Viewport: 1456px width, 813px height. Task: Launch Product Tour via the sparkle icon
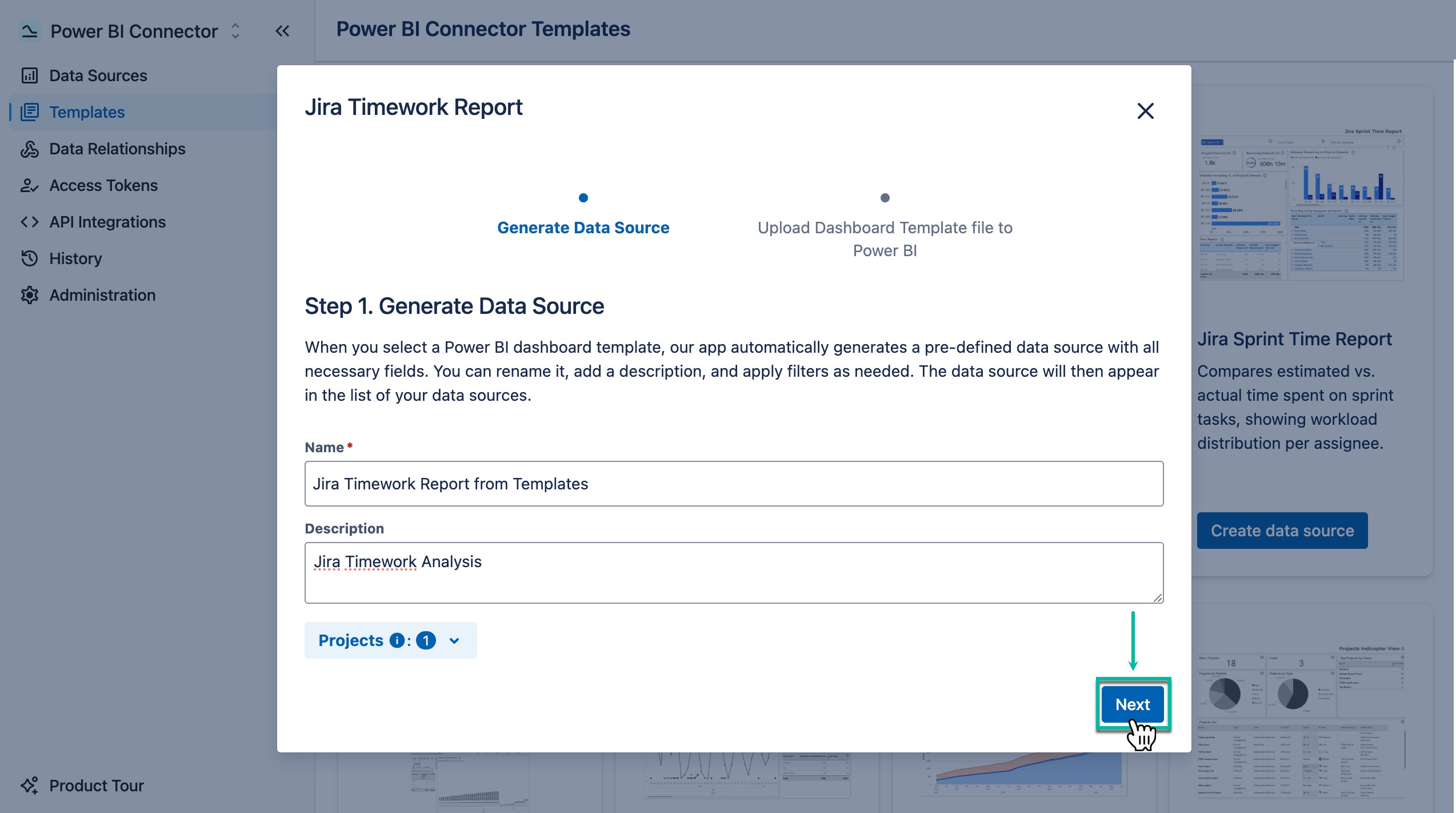pos(30,785)
